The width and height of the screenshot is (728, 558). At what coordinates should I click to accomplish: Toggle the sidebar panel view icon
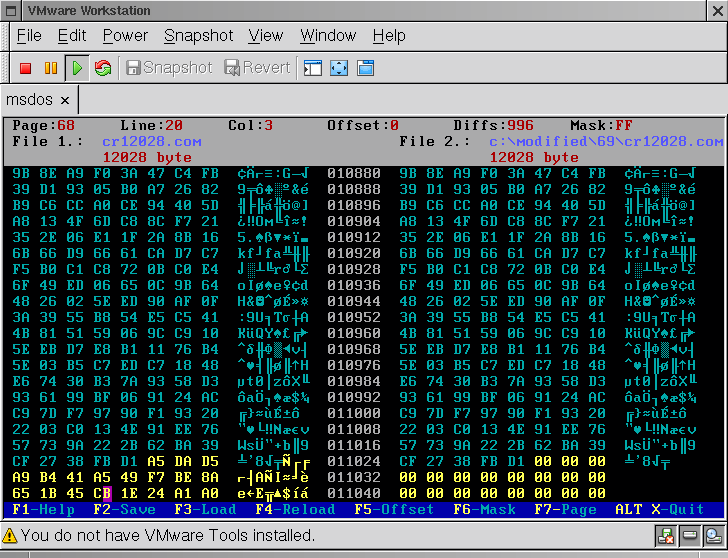pos(313,68)
